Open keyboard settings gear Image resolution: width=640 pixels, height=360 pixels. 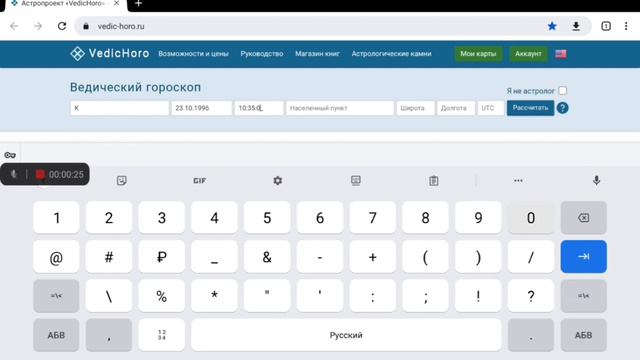(278, 180)
